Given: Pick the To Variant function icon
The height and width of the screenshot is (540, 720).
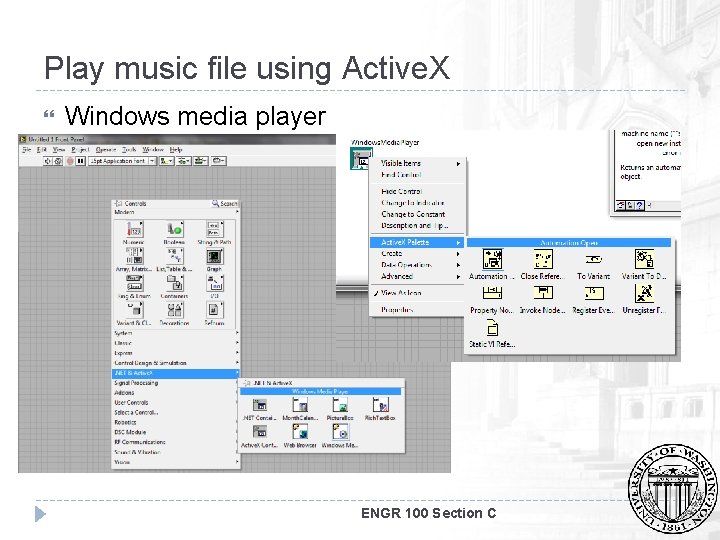Looking at the screenshot, I should pyautogui.click(x=593, y=259).
